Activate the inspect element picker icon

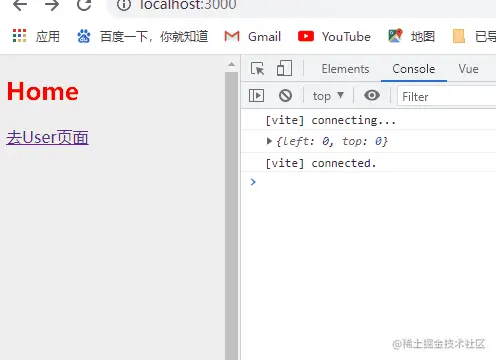[x=257, y=69]
